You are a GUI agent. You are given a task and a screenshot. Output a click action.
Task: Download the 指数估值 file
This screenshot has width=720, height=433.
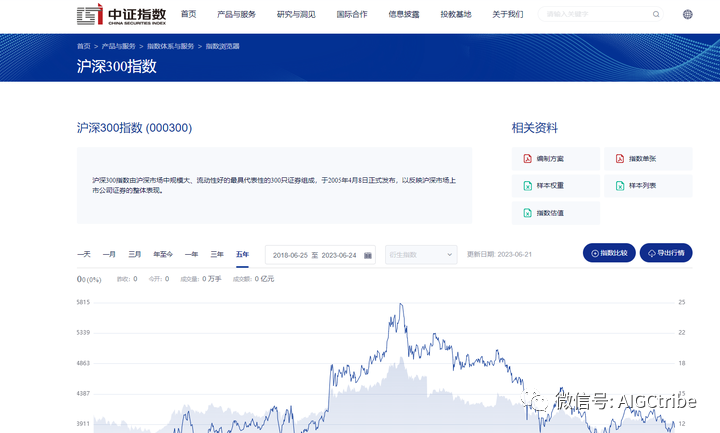556,213
